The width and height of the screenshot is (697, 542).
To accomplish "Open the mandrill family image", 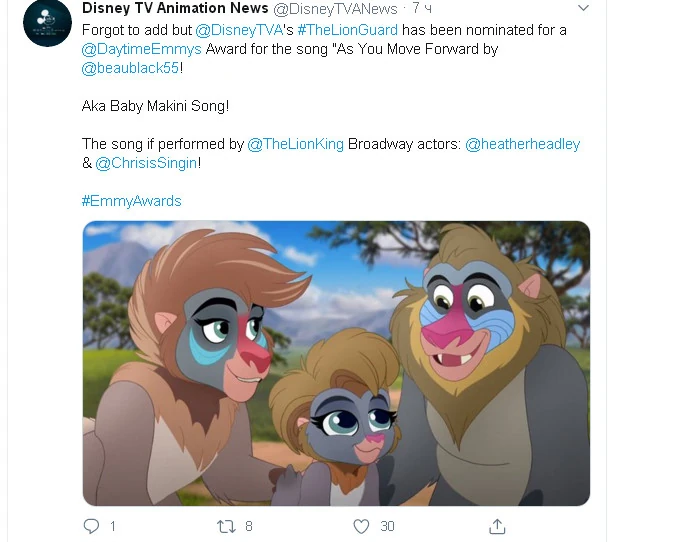I will coord(336,363).
